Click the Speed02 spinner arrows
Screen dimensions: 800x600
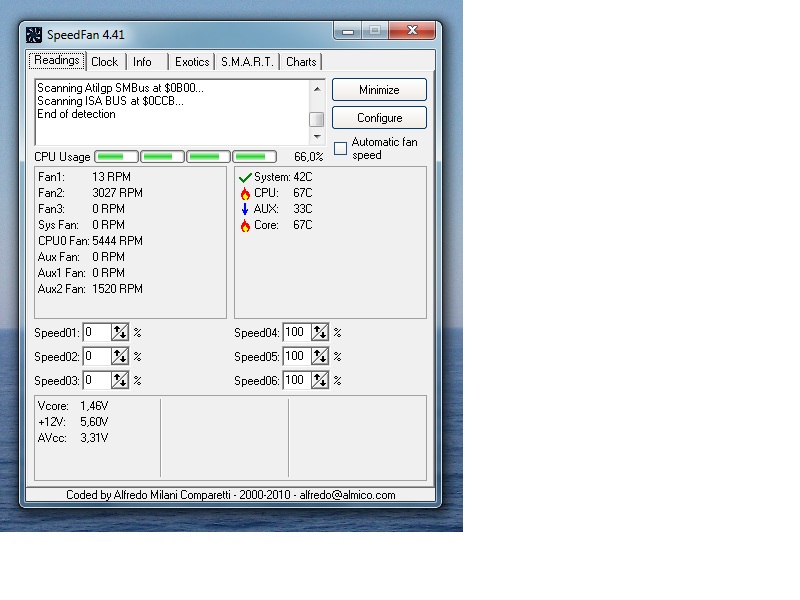120,357
